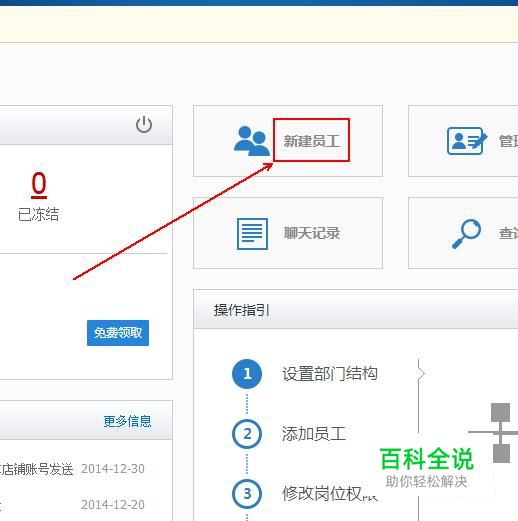Click the power icon in panel header
The height and width of the screenshot is (521, 518).
pos(144,125)
